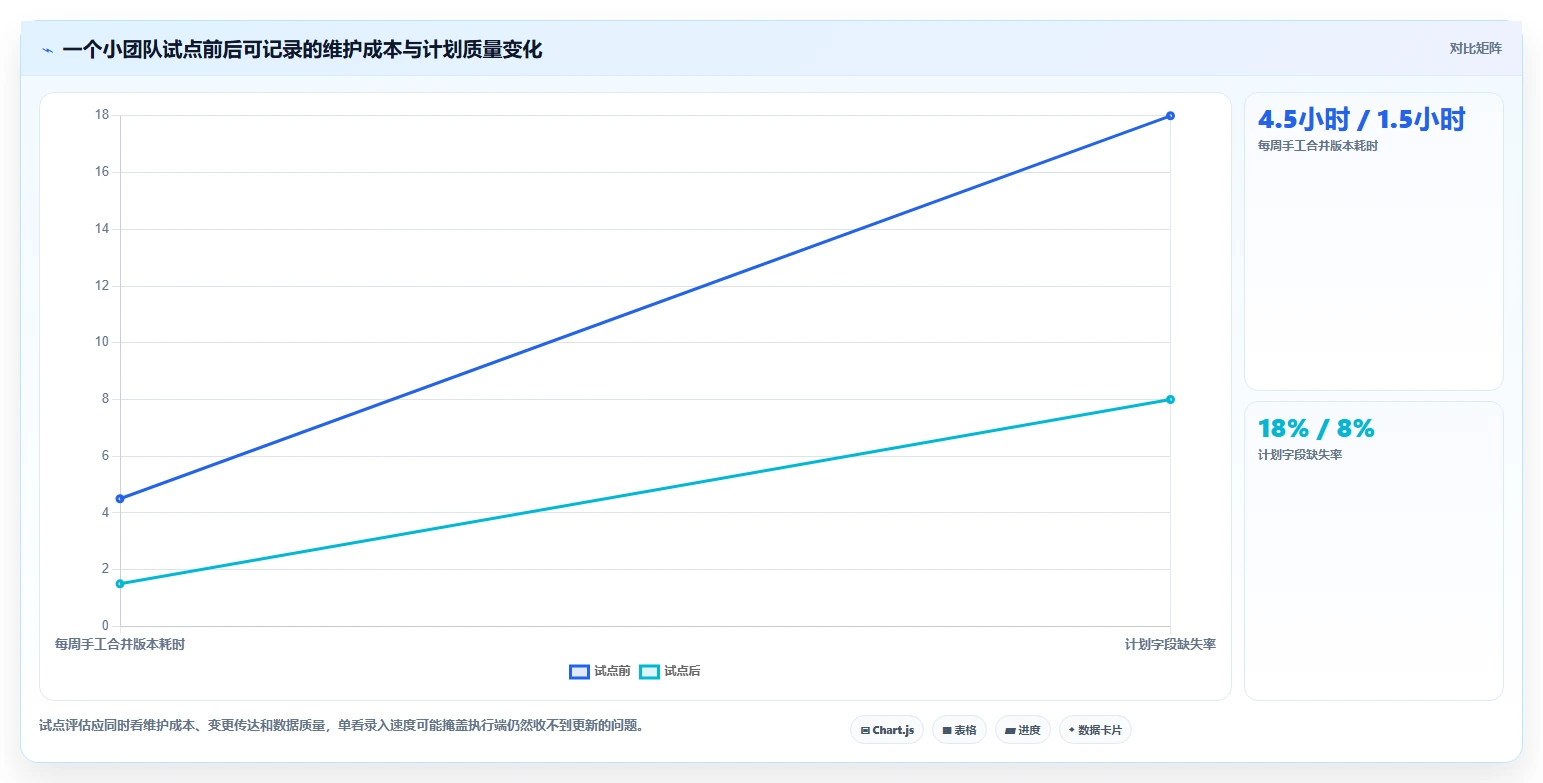Image resolution: width=1543 pixels, height=783 pixels.
Task: Click the 对比矩阵 label in header
Action: tap(1476, 48)
